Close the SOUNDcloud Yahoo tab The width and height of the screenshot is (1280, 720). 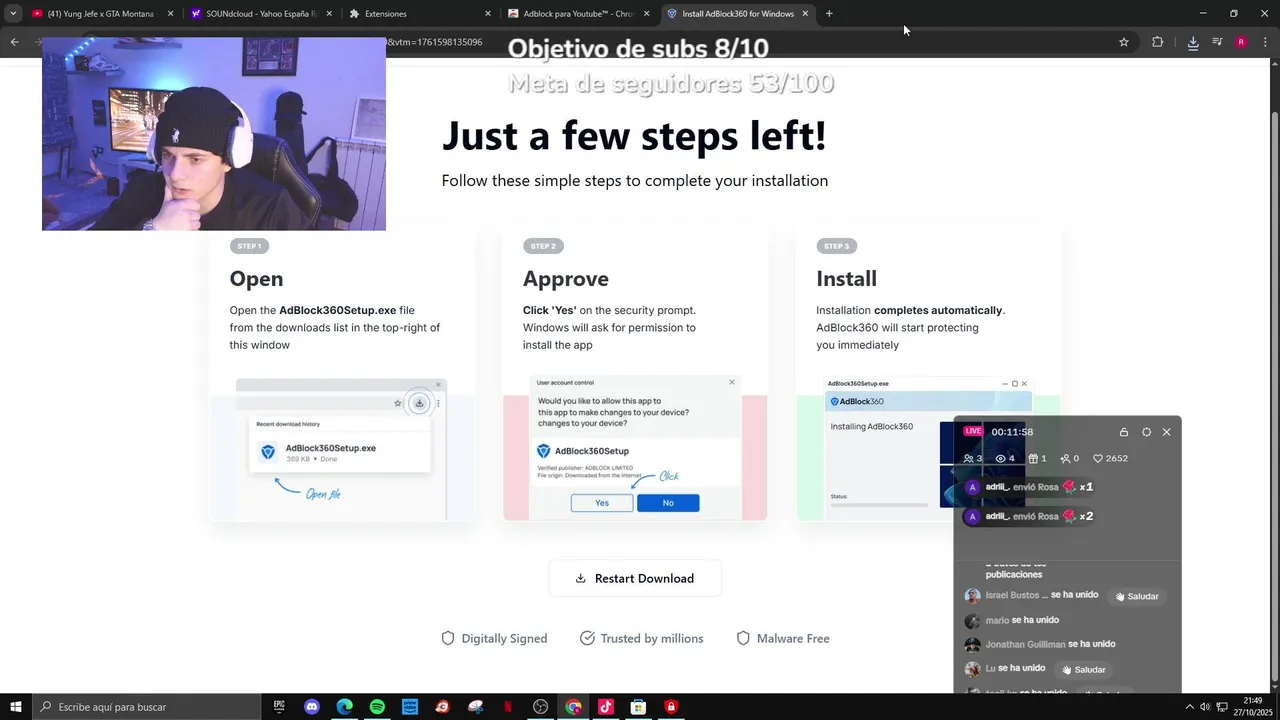(x=329, y=14)
